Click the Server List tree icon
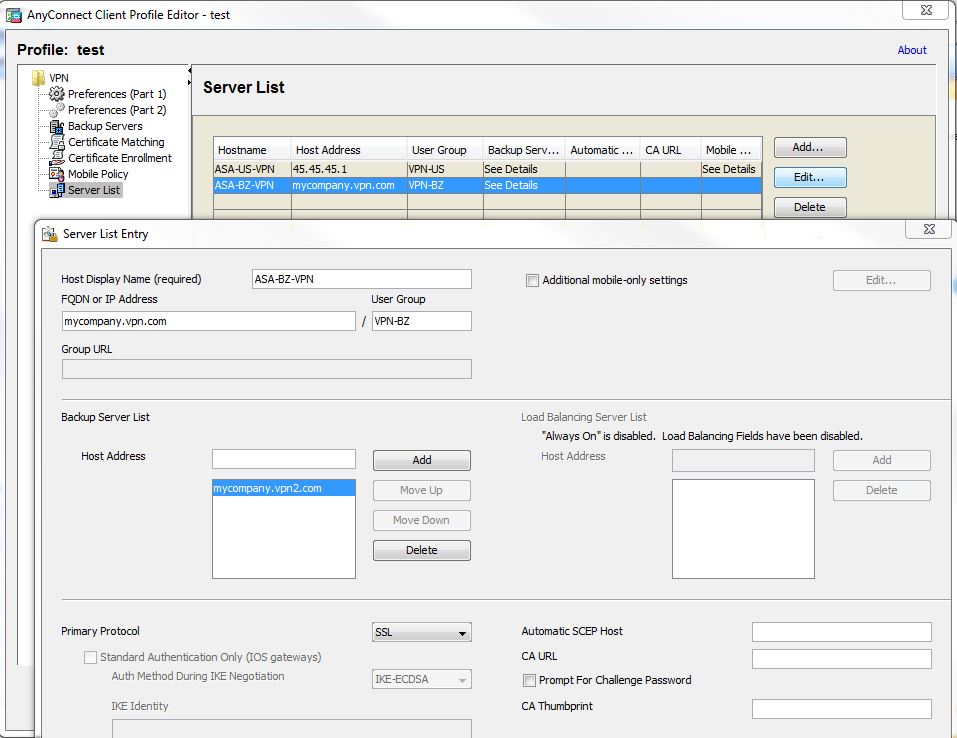Image resolution: width=957 pixels, height=738 pixels. [57, 190]
